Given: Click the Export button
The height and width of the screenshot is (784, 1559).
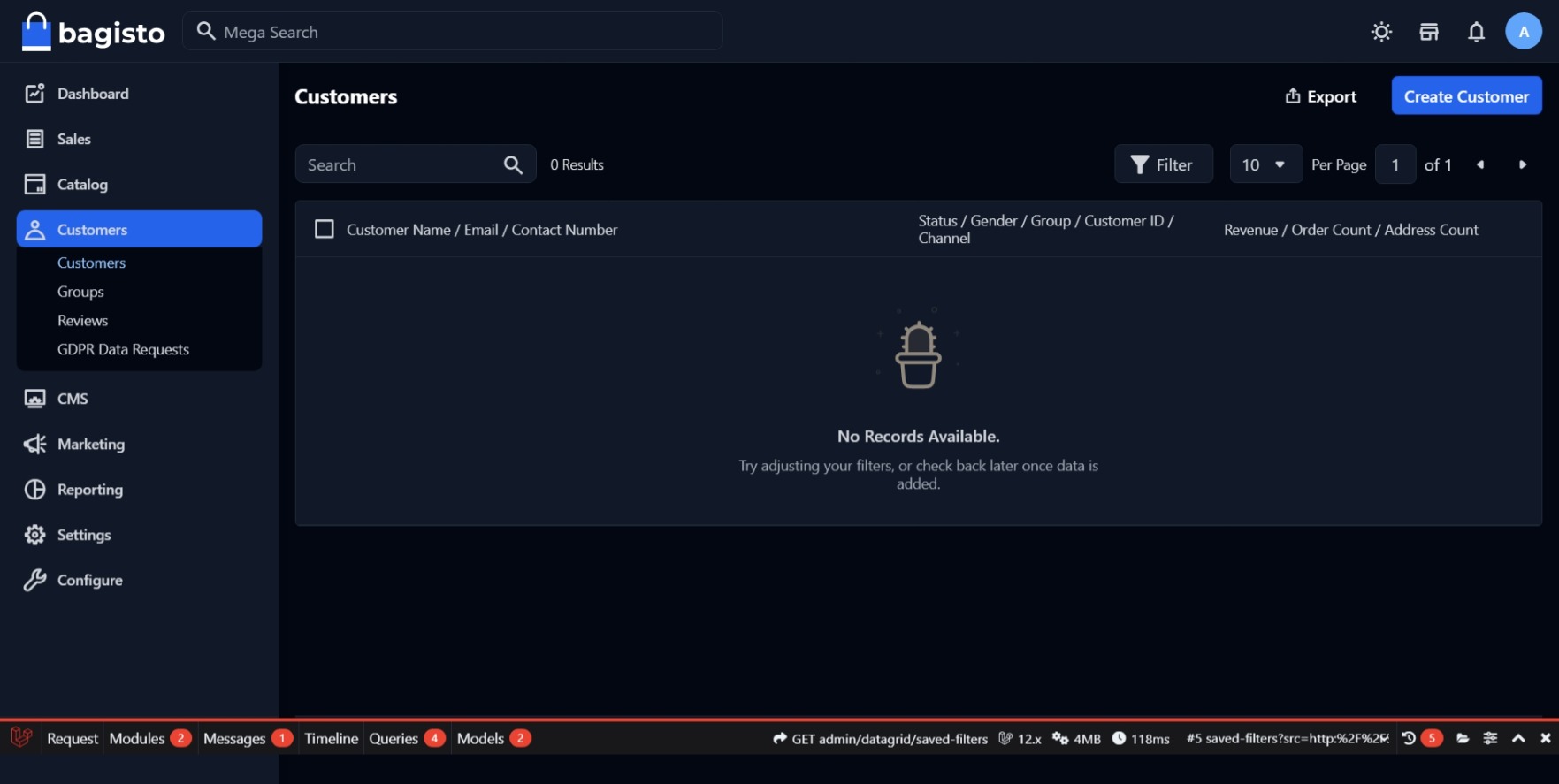Looking at the screenshot, I should [1320, 96].
